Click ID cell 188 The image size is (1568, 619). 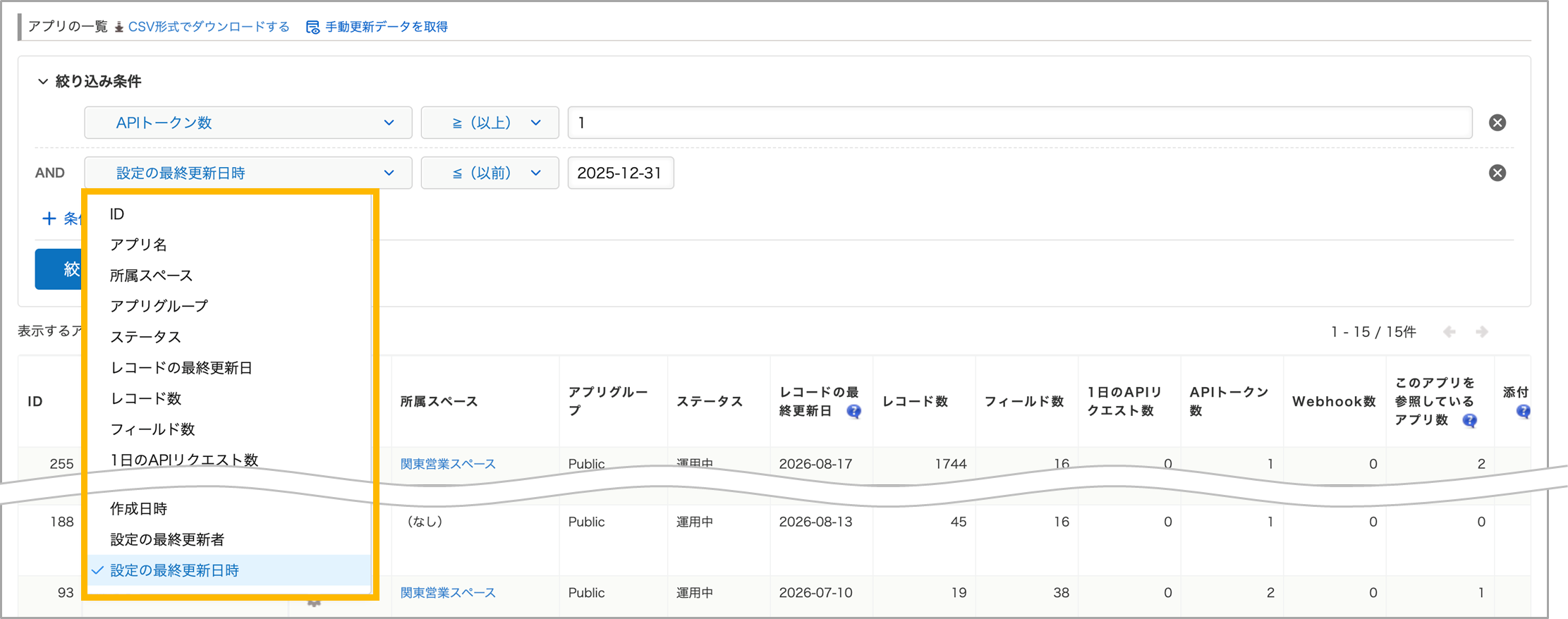pyautogui.click(x=62, y=522)
